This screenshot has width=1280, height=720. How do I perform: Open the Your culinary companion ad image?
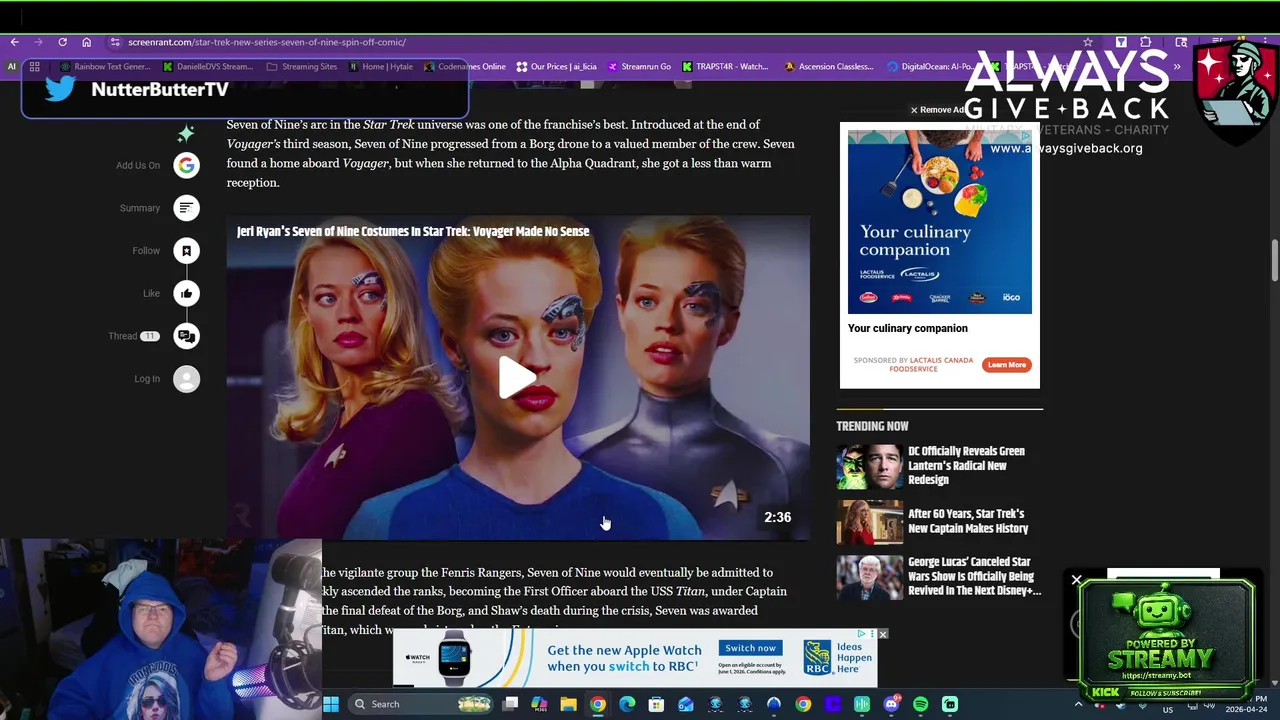(940, 222)
